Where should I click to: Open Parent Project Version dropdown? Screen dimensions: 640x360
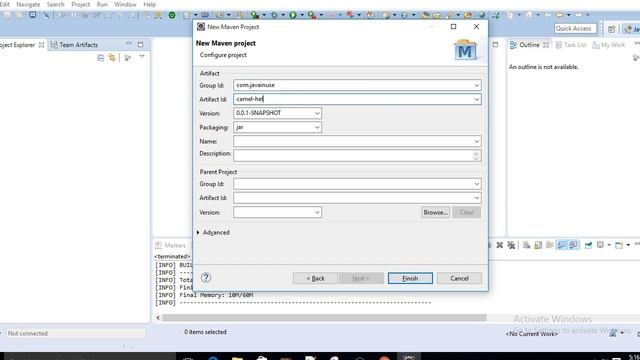[x=317, y=212]
